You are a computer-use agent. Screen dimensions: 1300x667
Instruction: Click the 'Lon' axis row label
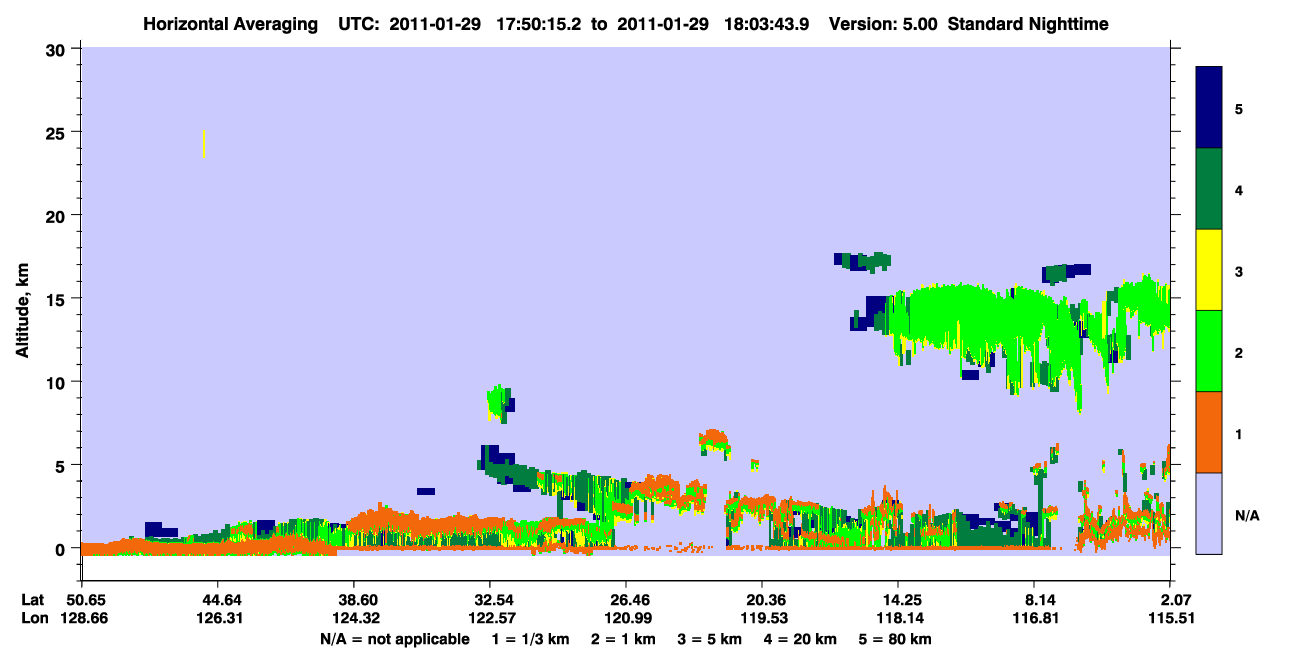point(34,619)
